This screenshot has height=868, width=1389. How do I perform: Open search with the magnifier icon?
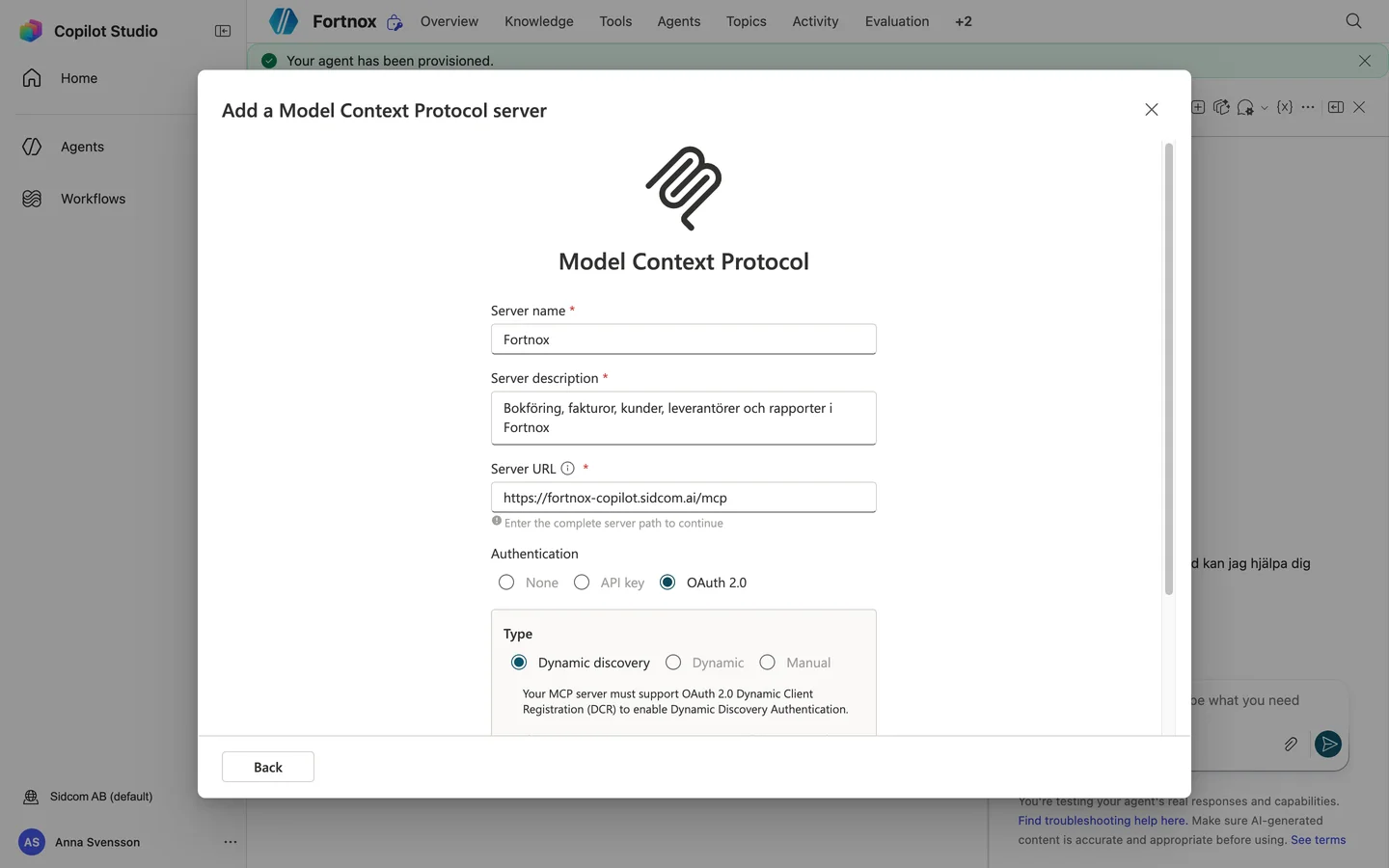(1354, 21)
